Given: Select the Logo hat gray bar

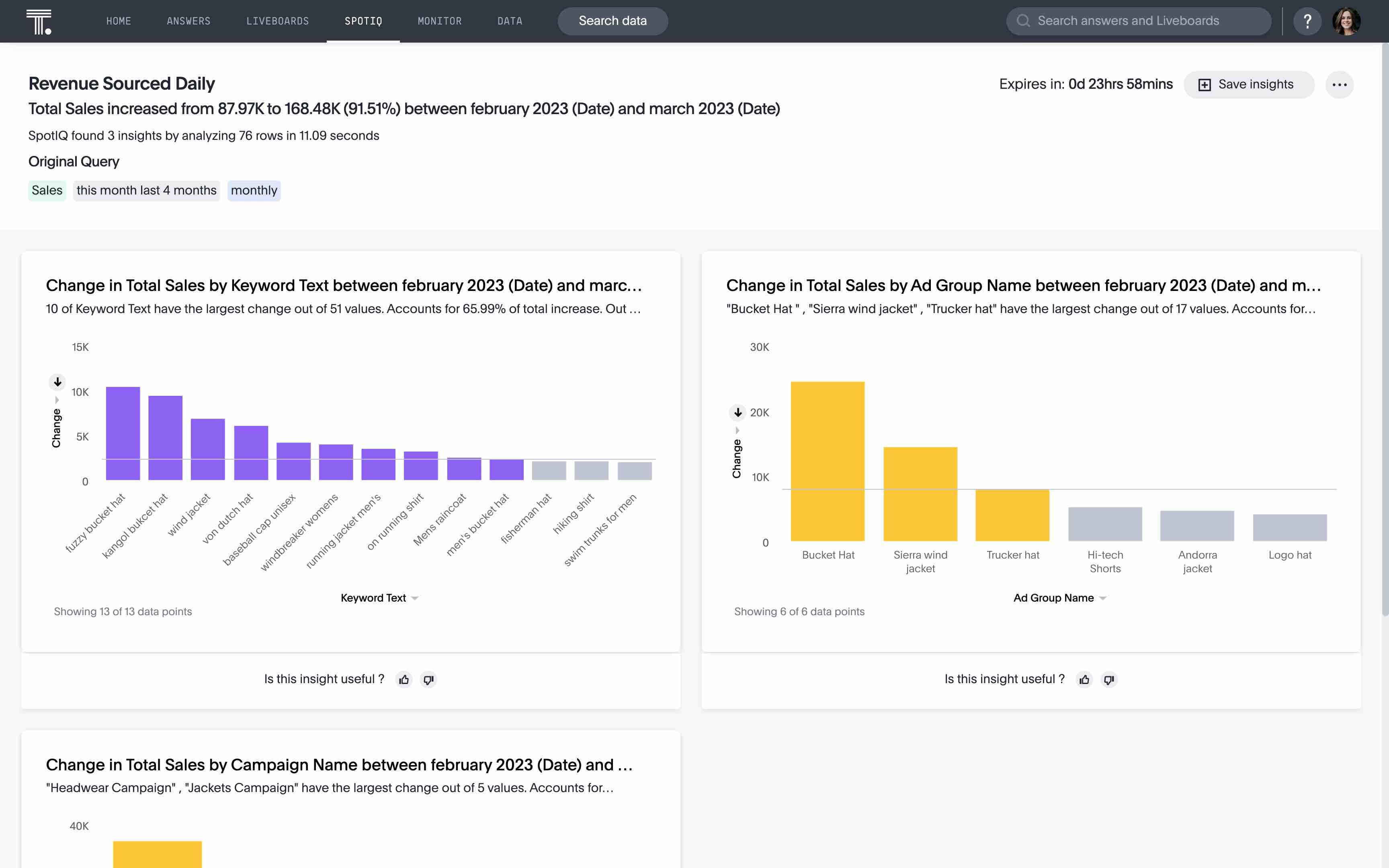Looking at the screenshot, I should tap(1290, 528).
